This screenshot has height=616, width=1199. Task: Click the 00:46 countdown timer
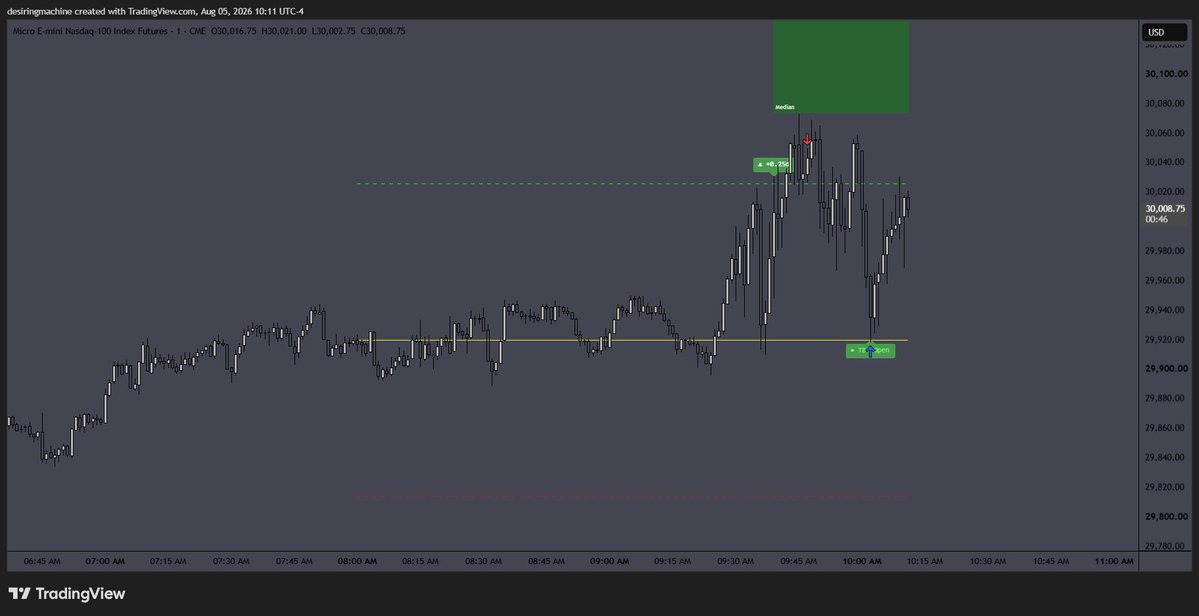(1156, 219)
